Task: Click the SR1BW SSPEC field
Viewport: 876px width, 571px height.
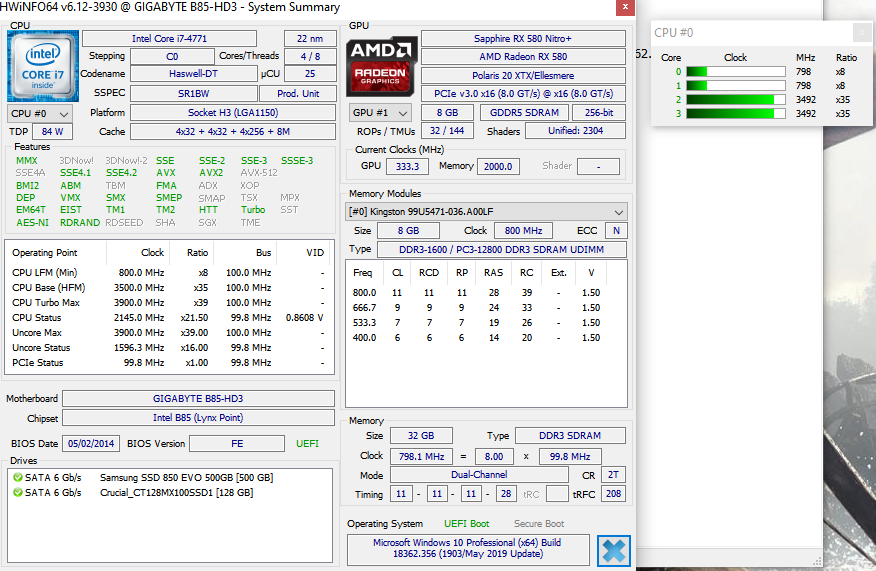Action: point(193,93)
